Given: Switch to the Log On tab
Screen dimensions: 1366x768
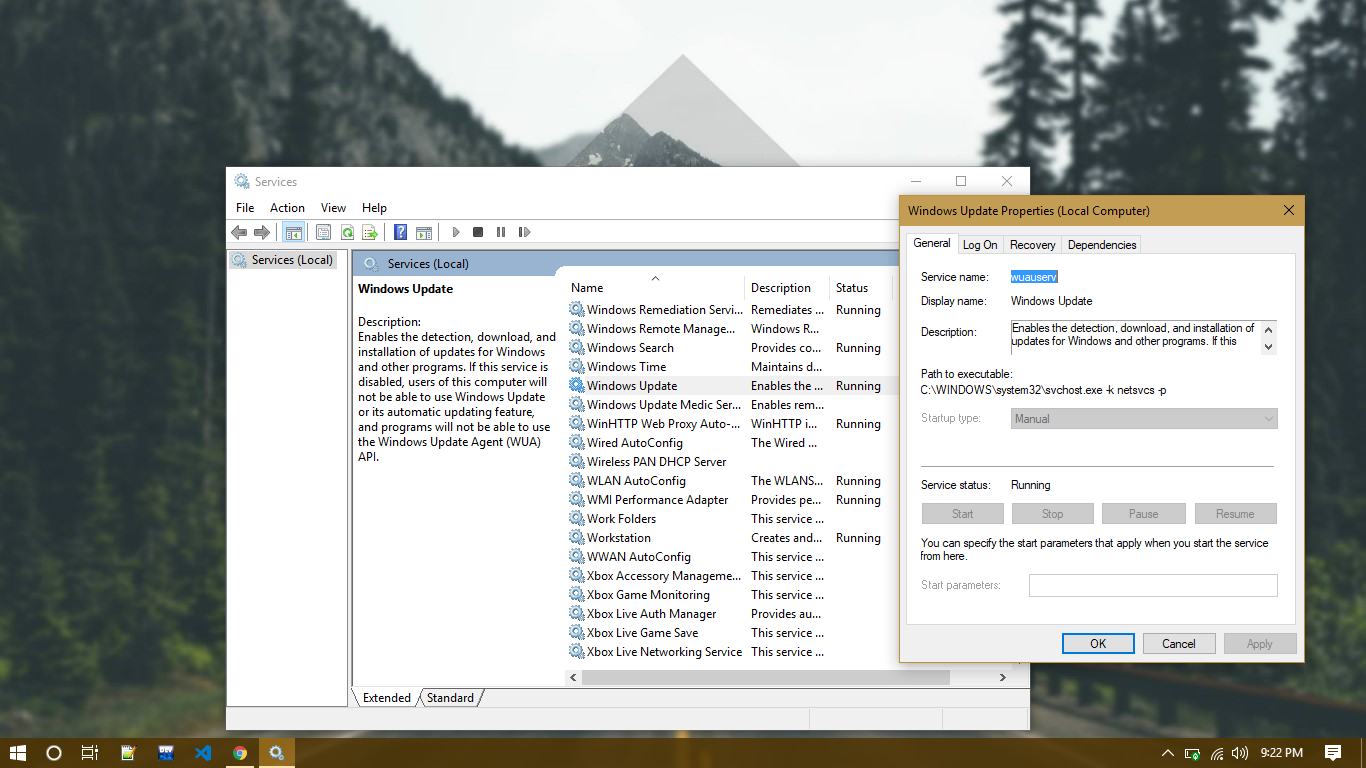Looking at the screenshot, I should point(980,245).
